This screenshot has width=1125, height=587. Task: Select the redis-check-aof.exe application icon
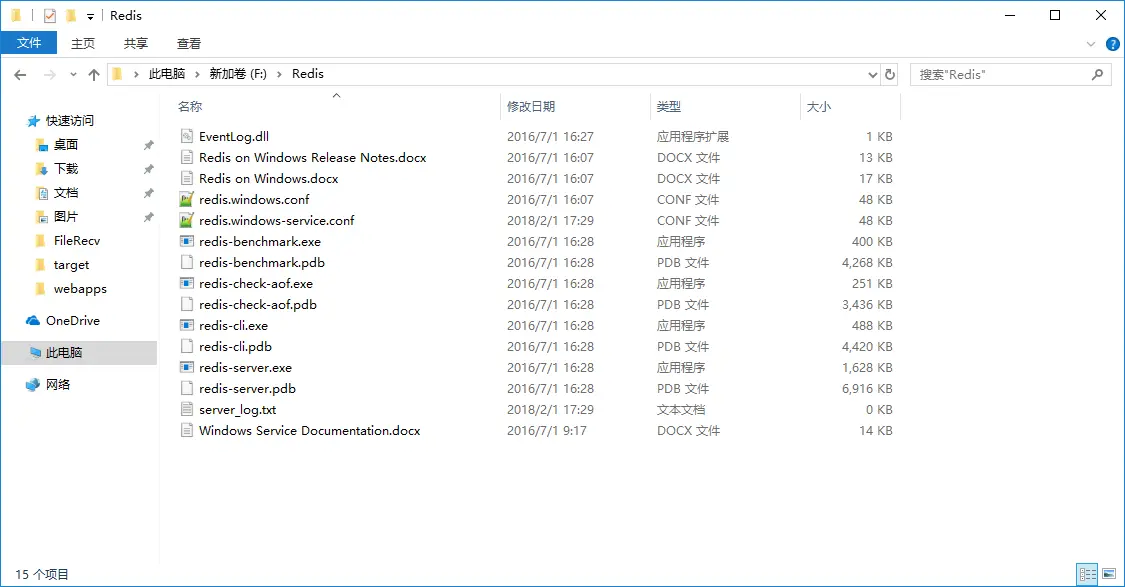tap(187, 283)
